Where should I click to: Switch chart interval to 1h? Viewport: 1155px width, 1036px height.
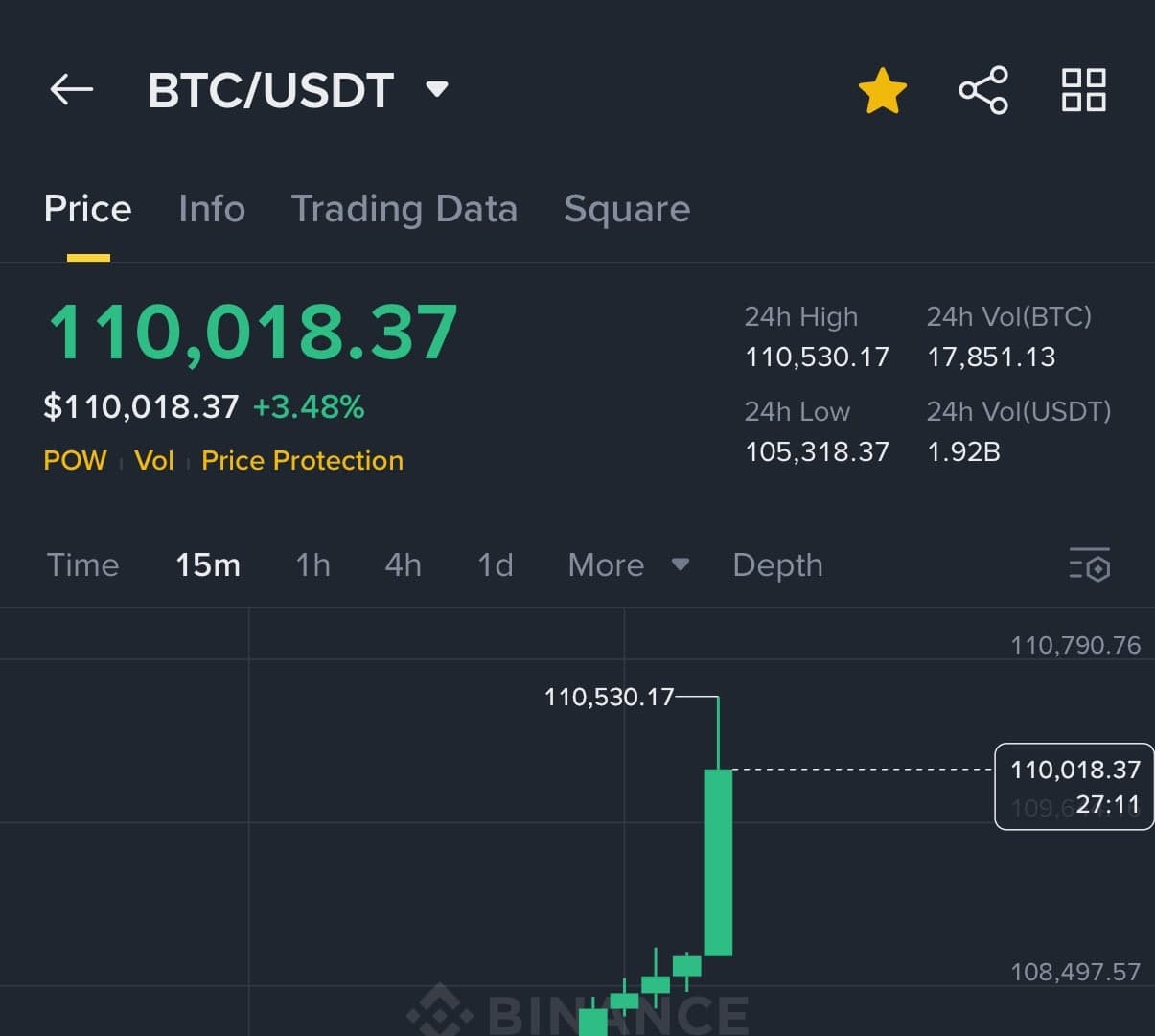(x=312, y=564)
